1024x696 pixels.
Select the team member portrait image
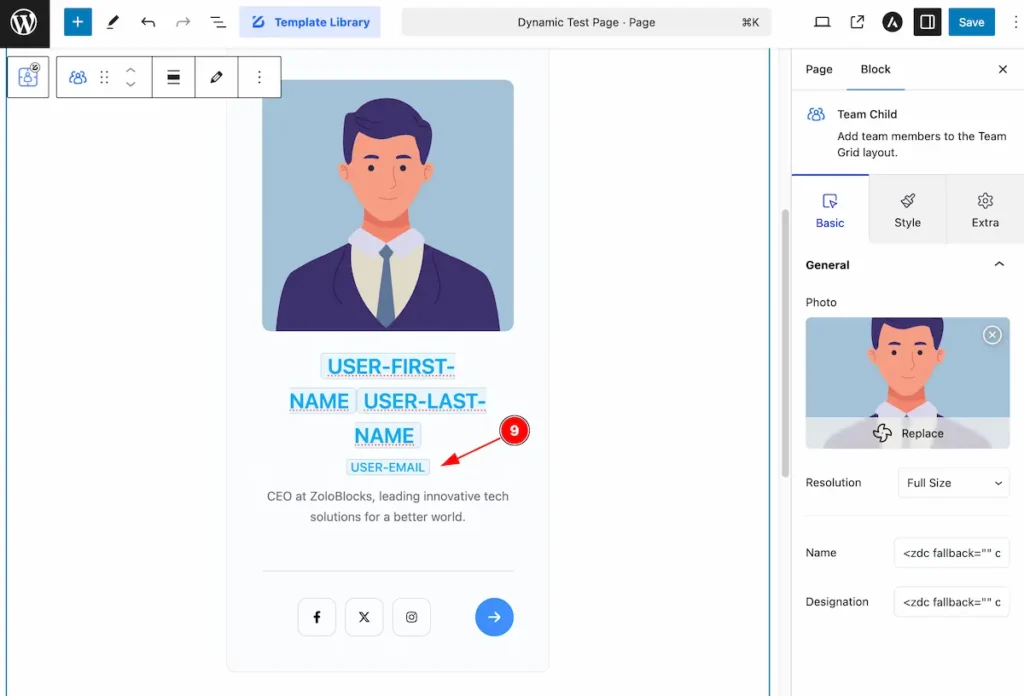388,206
